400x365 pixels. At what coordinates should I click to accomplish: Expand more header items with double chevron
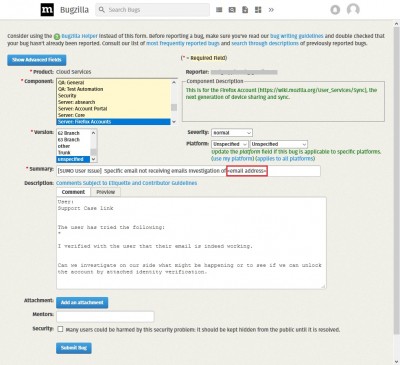pos(271,10)
